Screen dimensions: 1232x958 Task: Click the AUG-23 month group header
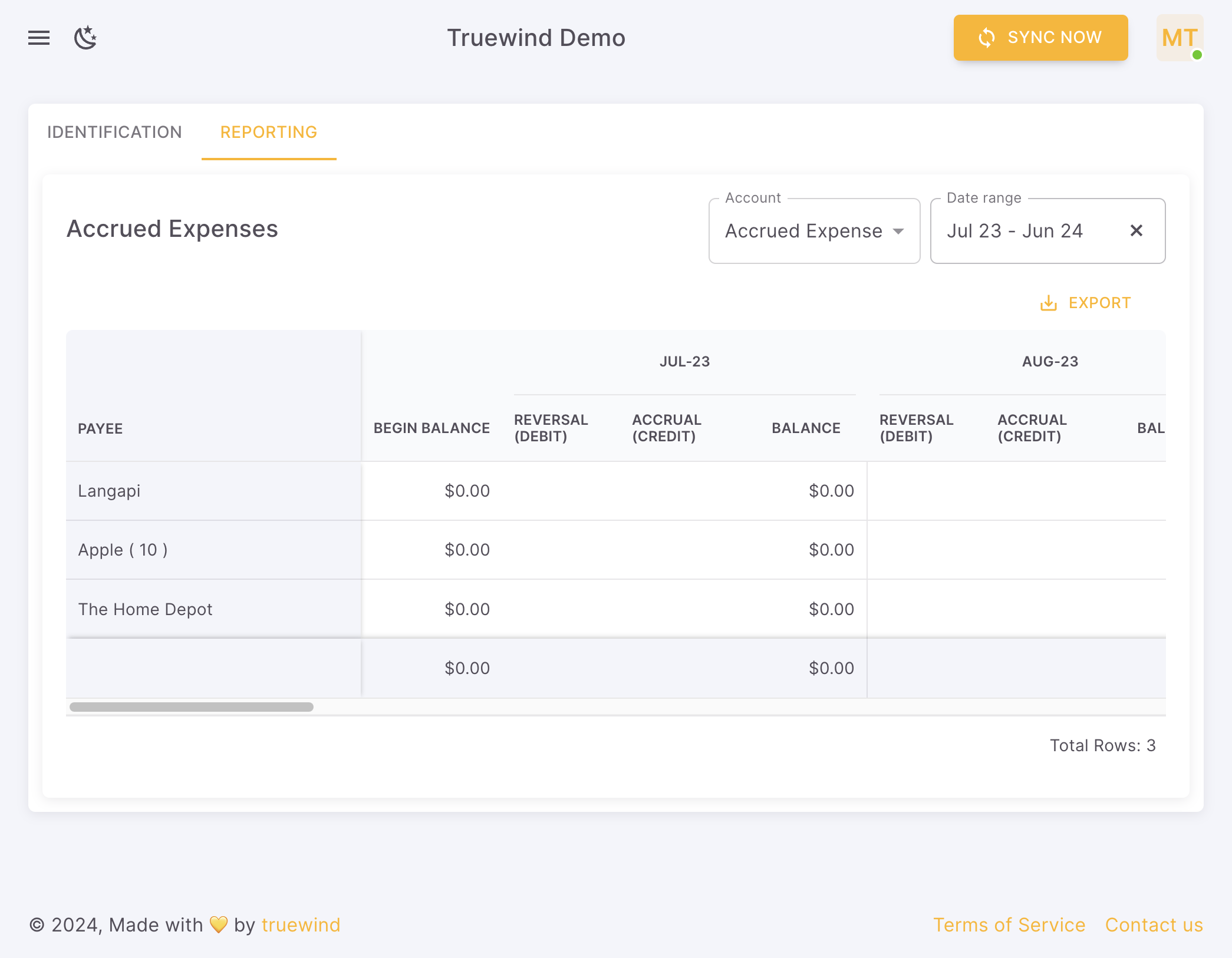[1050, 361]
